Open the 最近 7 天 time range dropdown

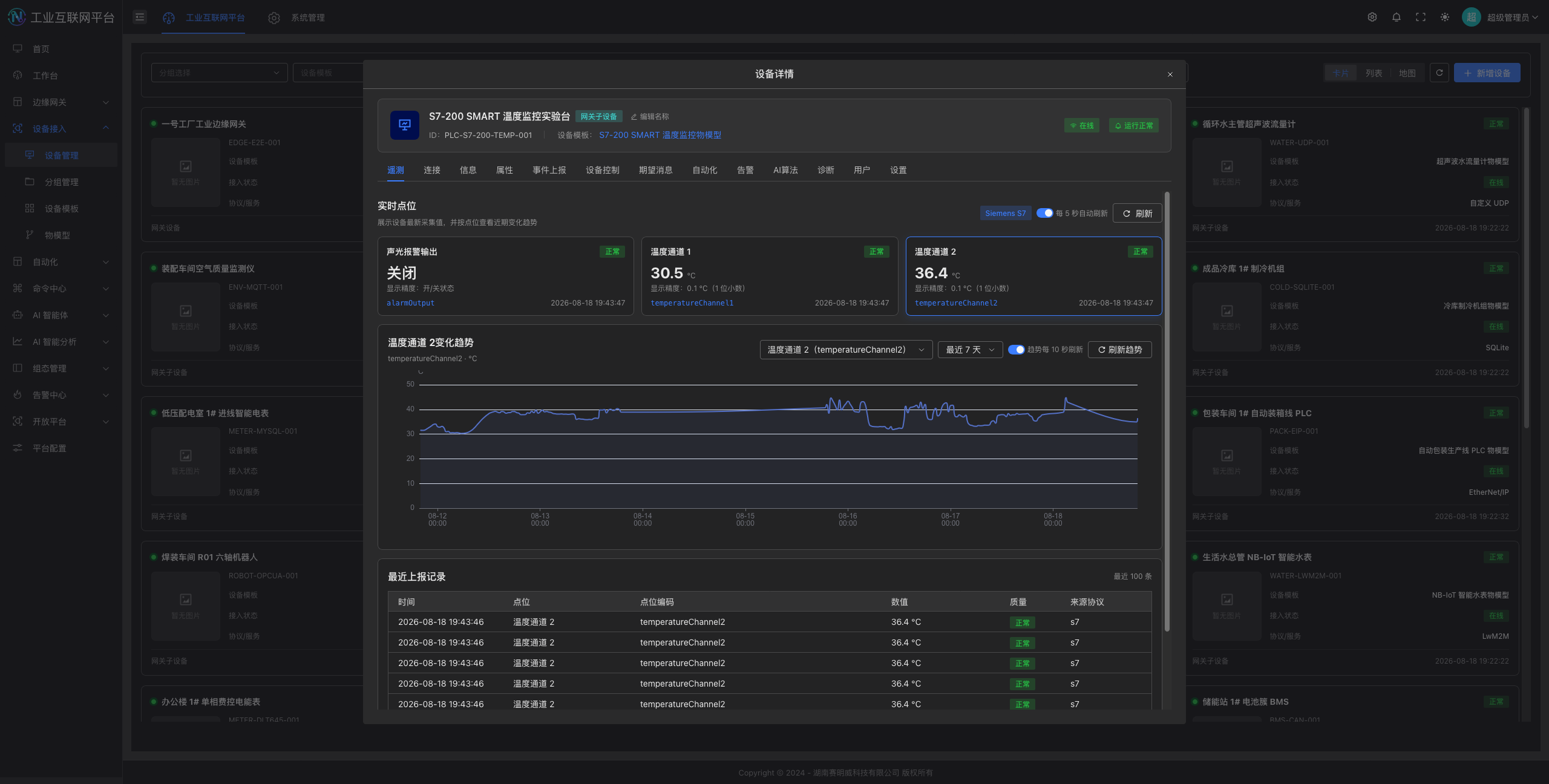(970, 350)
